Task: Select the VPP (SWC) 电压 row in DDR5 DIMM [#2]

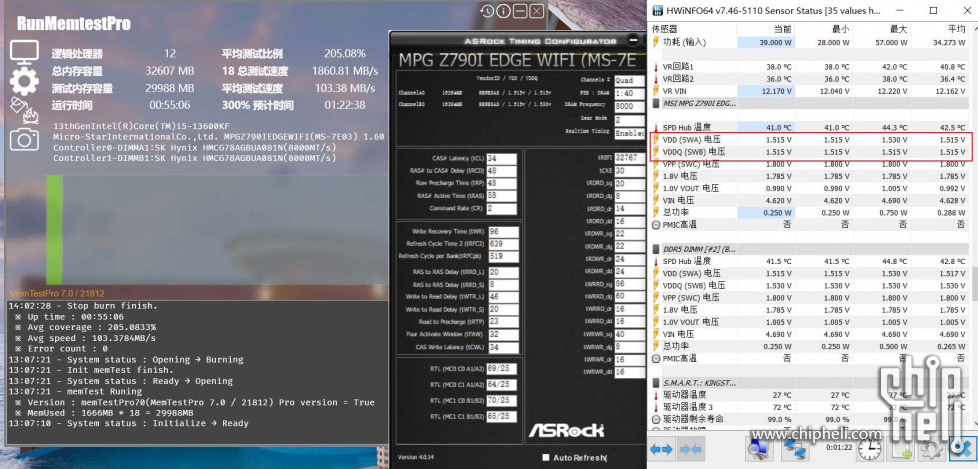Action: (x=810, y=297)
